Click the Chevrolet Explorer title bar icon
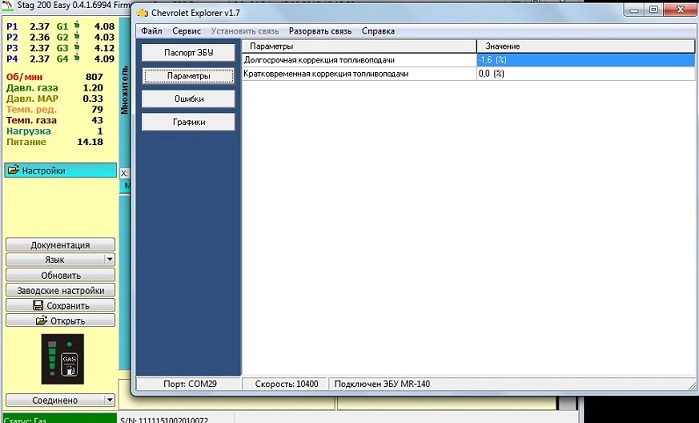 (143, 12)
